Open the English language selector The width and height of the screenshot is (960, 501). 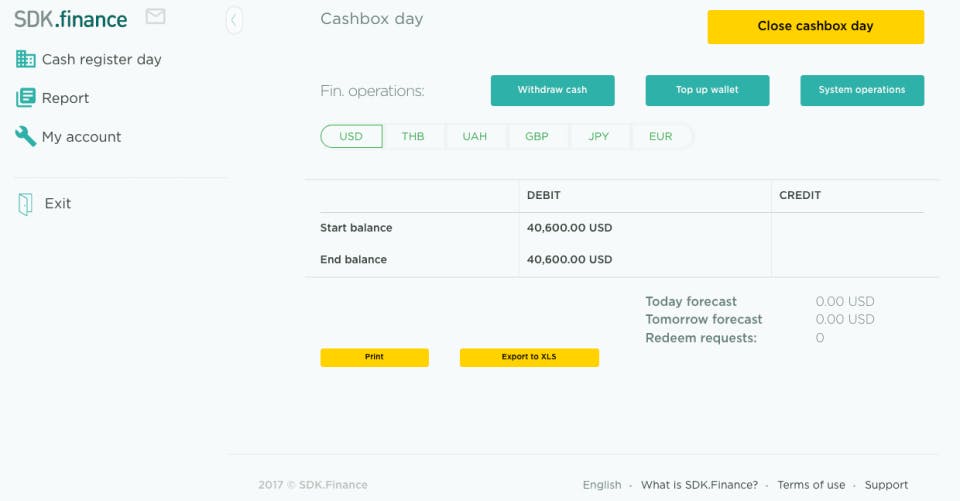[602, 485]
